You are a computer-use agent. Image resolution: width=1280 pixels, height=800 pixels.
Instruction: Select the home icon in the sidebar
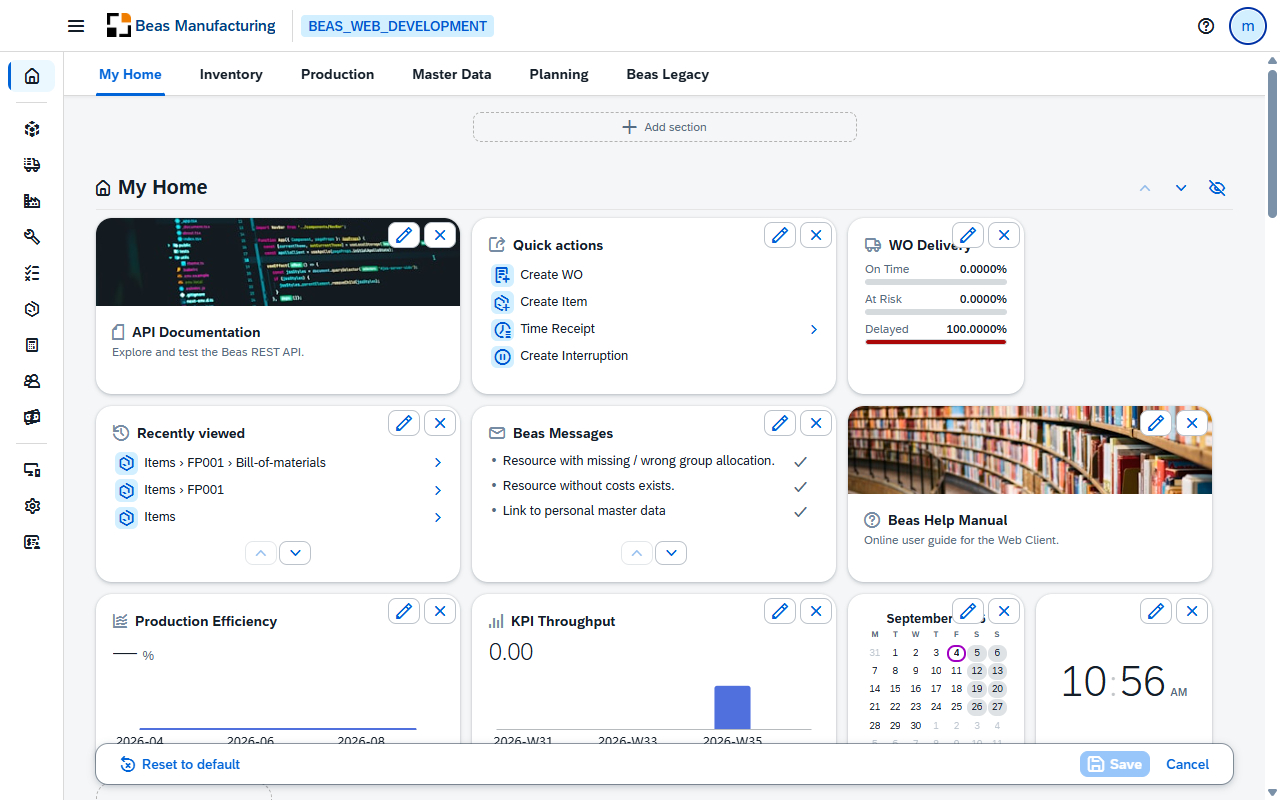tap(32, 76)
